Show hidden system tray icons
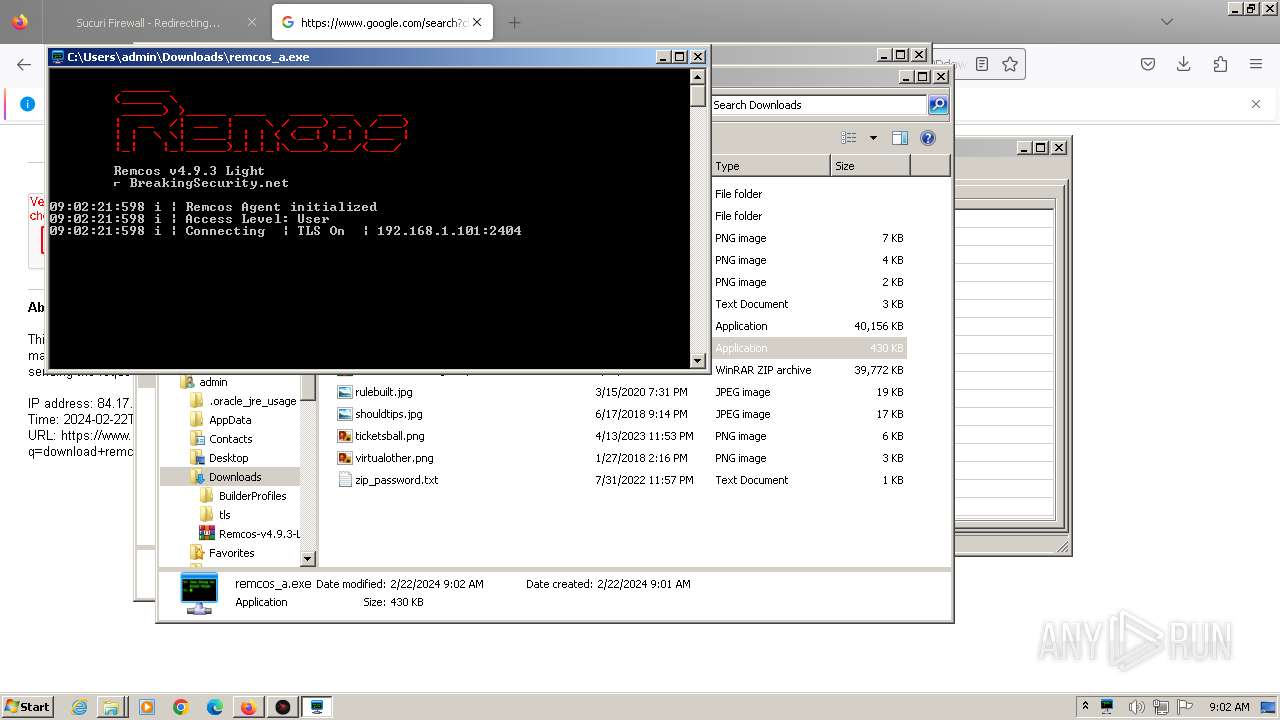 1085,706
